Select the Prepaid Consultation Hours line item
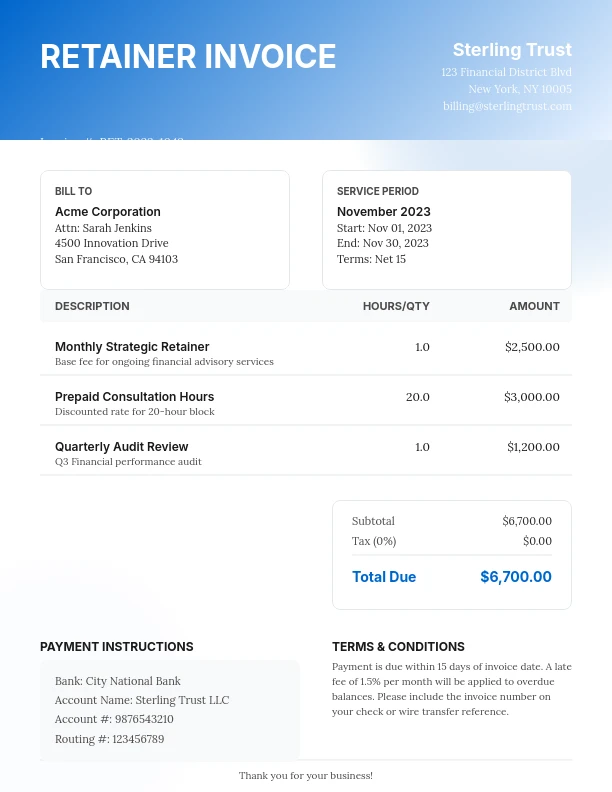This screenshot has height=792, width=612. (134, 397)
